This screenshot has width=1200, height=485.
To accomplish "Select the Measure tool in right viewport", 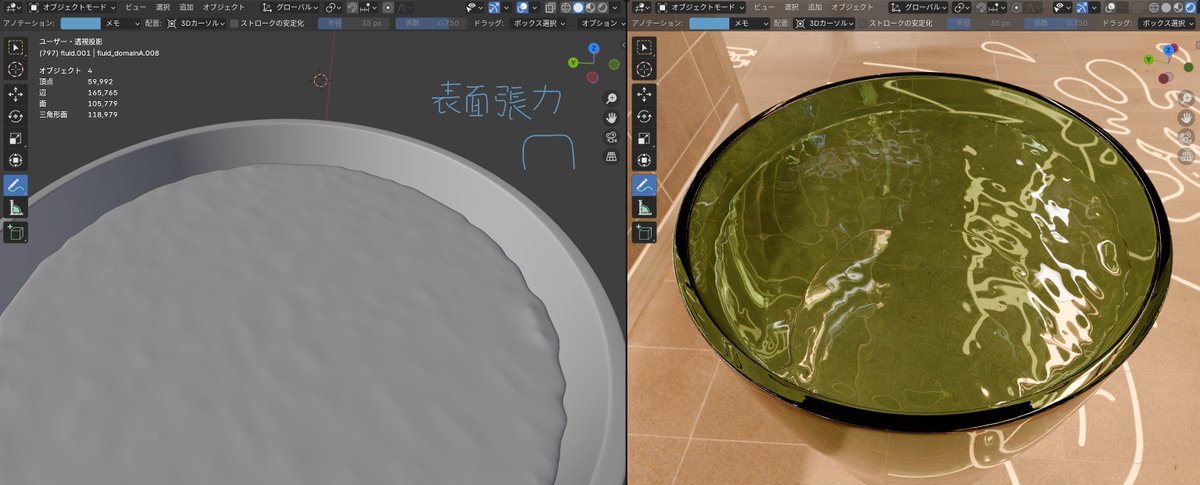I will [x=645, y=207].
